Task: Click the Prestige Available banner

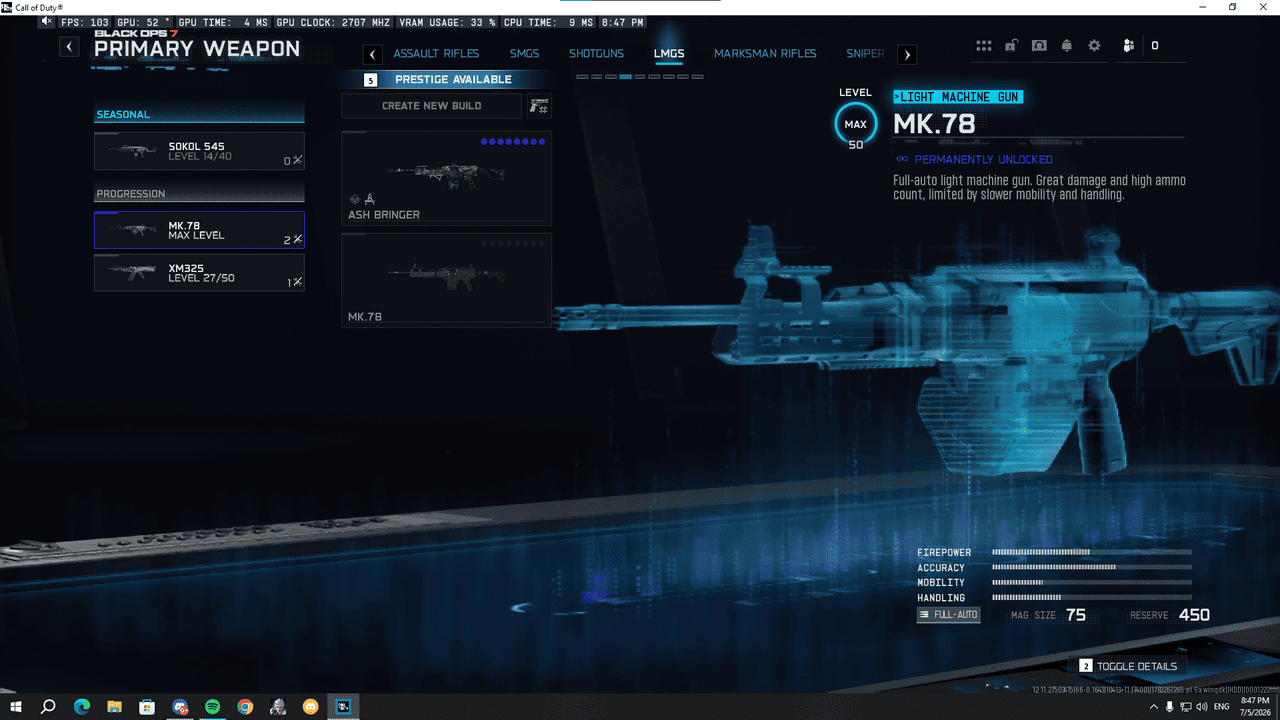Action: coord(445,79)
